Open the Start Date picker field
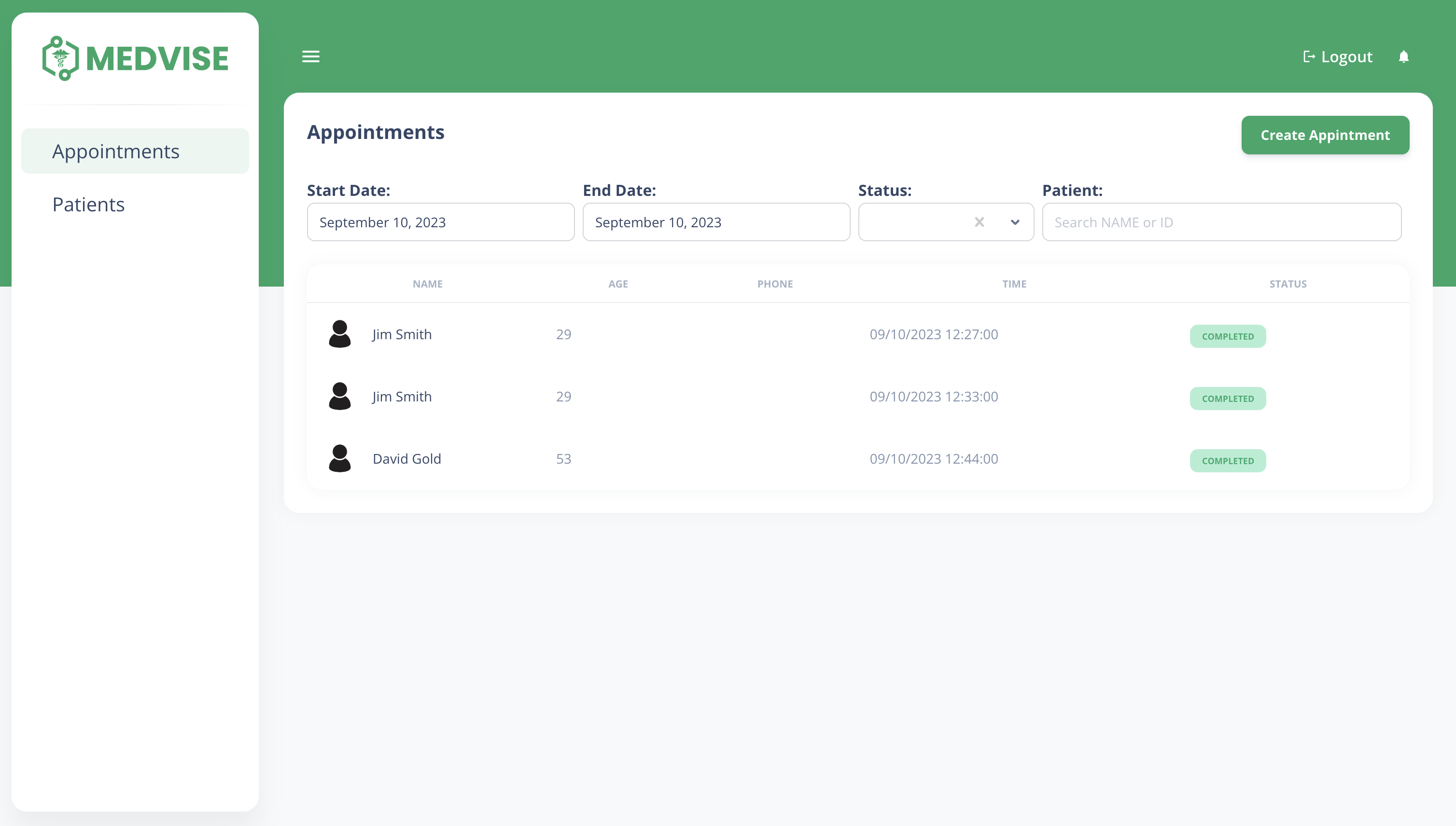 [x=440, y=222]
